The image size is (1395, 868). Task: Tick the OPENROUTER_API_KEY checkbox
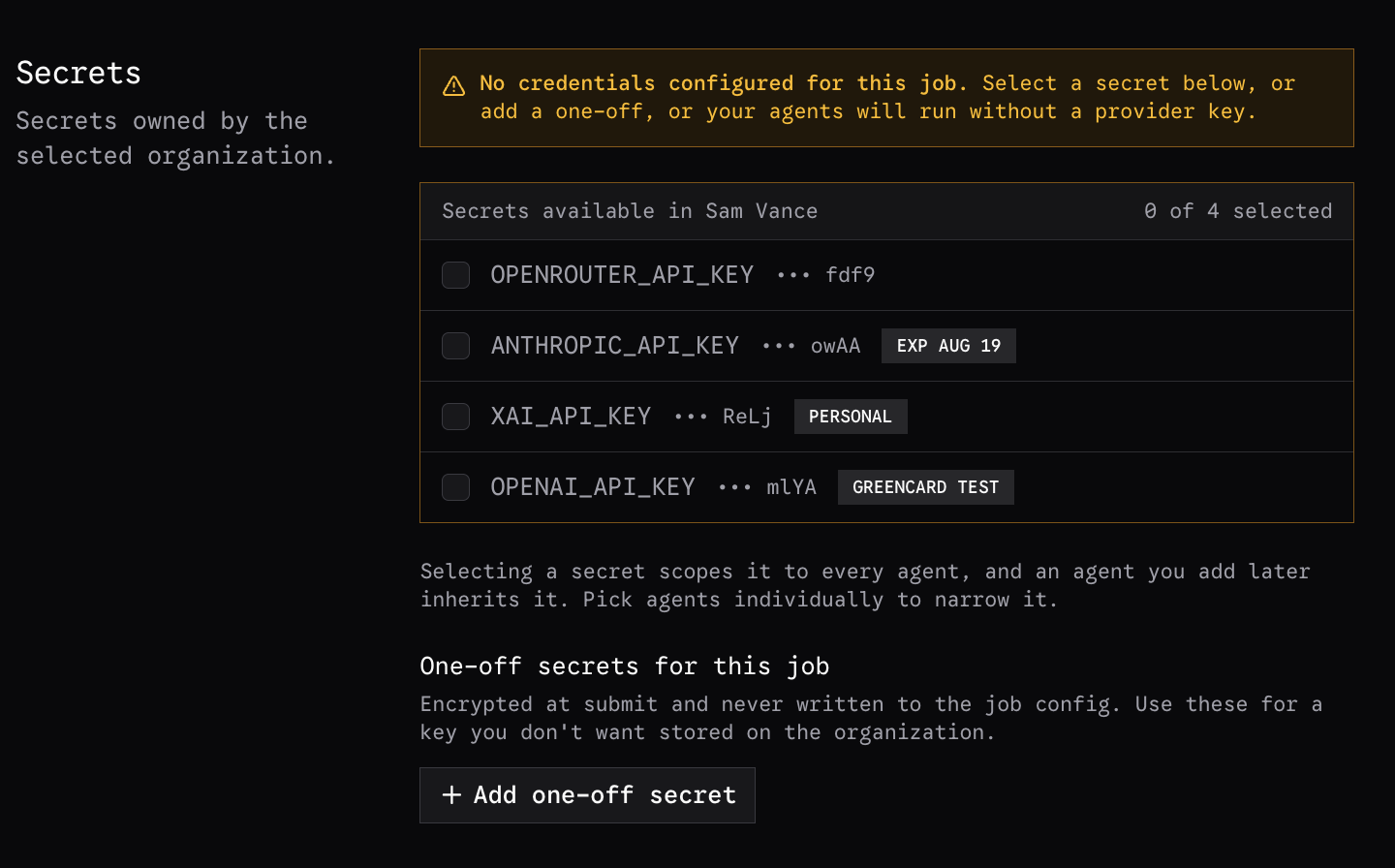pos(455,275)
